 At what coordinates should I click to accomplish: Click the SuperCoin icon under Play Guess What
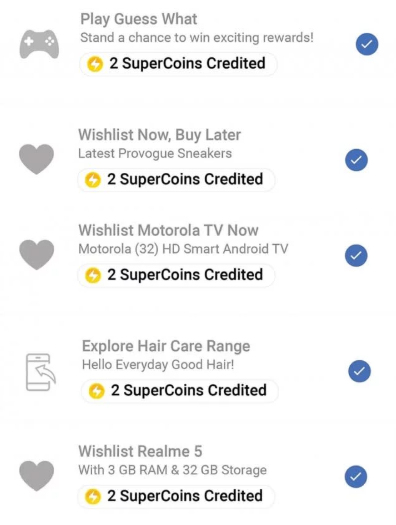[x=95, y=64]
